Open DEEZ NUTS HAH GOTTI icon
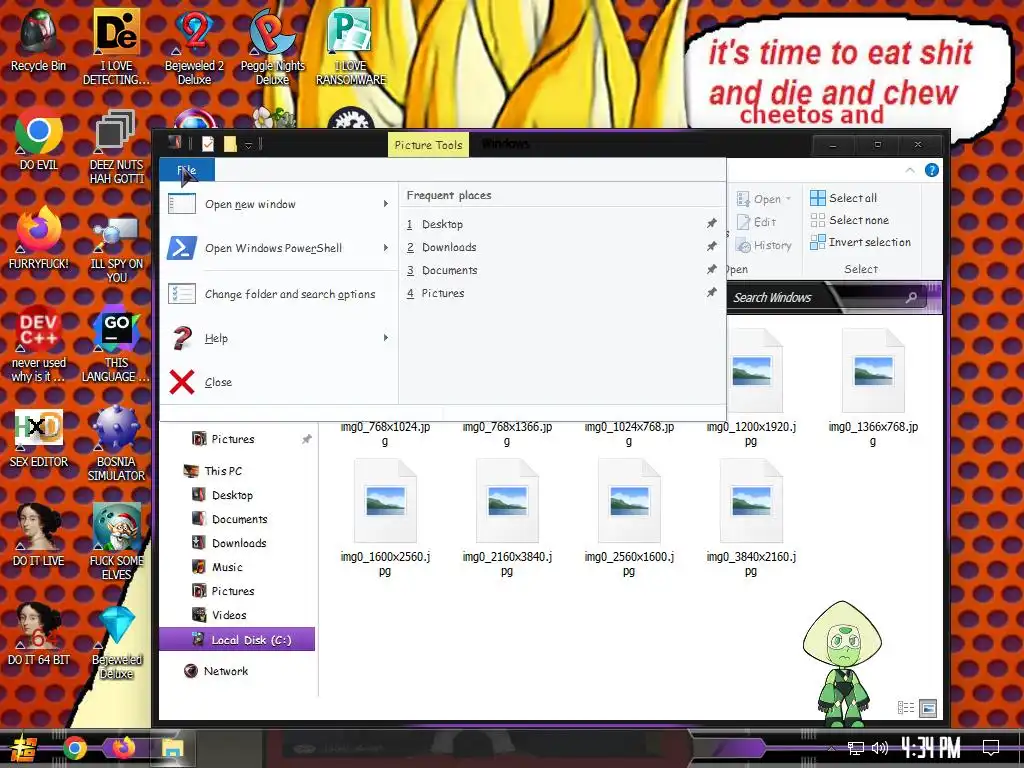This screenshot has width=1024, height=768. coord(116,146)
